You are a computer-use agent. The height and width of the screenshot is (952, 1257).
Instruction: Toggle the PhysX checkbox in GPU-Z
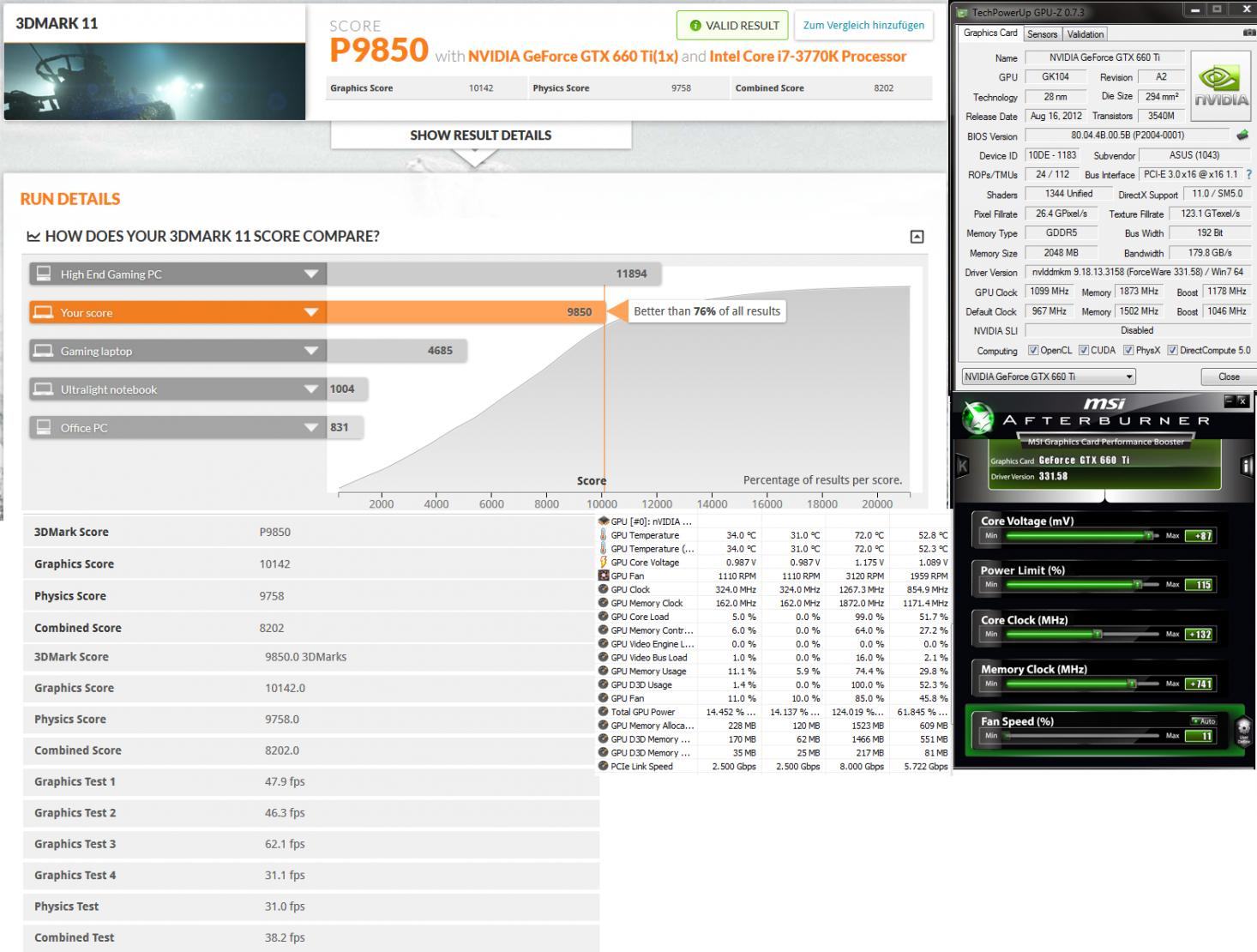pos(1128,350)
